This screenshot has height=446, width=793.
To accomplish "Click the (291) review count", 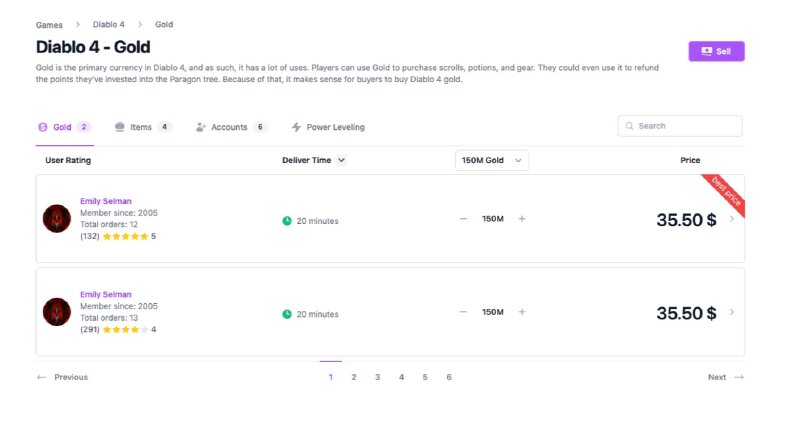I will [90, 330].
